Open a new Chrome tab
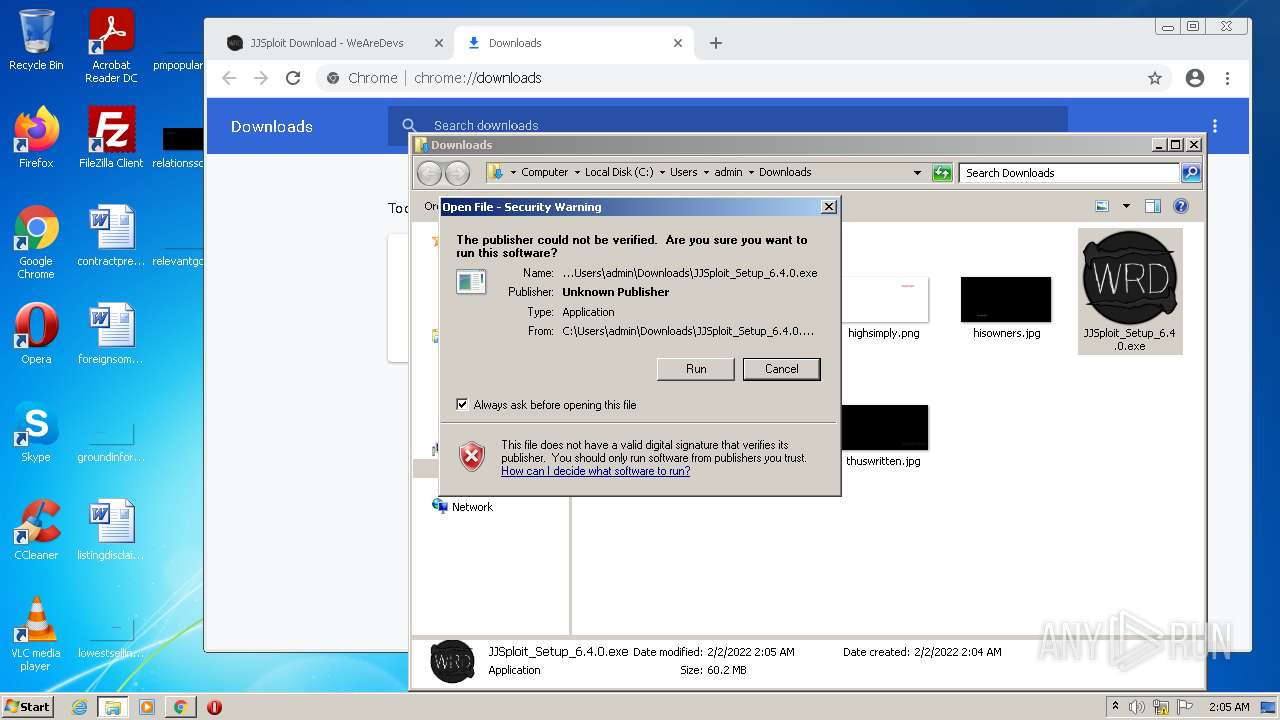This screenshot has height=720, width=1280. point(715,43)
